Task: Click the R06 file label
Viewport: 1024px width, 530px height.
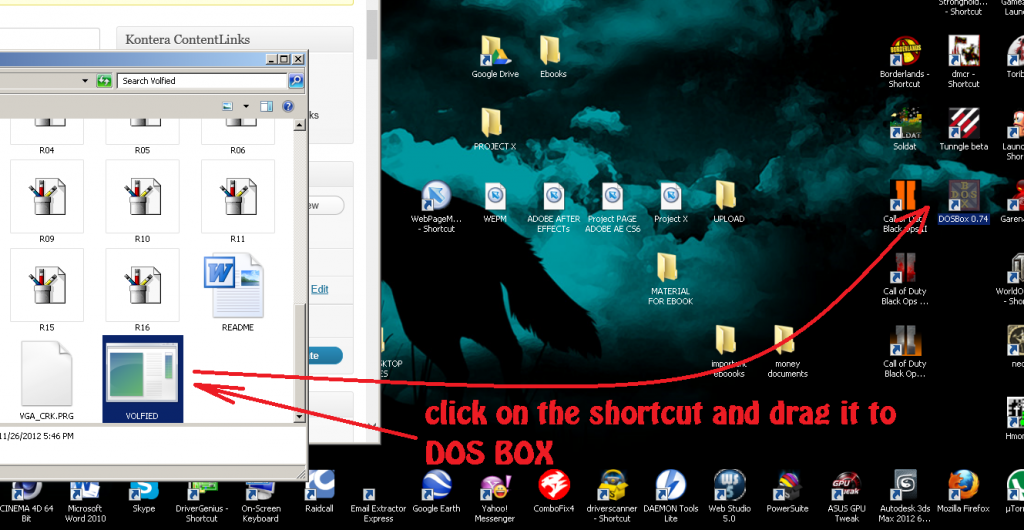Action: (x=238, y=150)
